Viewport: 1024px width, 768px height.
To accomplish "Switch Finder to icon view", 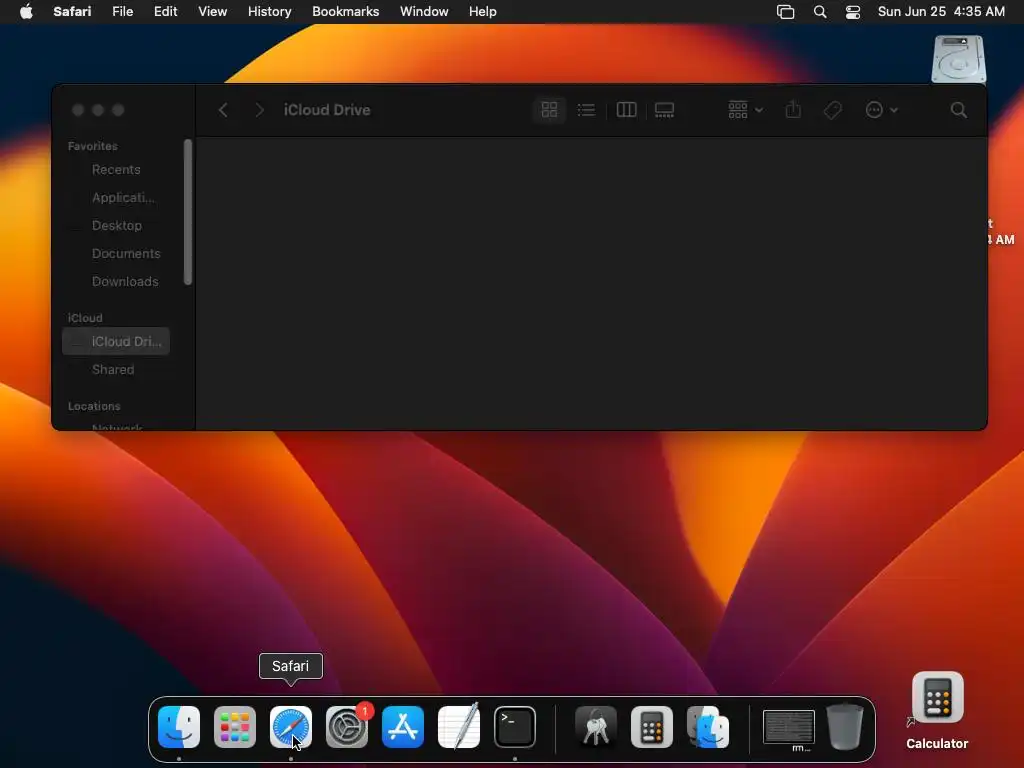I will [549, 110].
